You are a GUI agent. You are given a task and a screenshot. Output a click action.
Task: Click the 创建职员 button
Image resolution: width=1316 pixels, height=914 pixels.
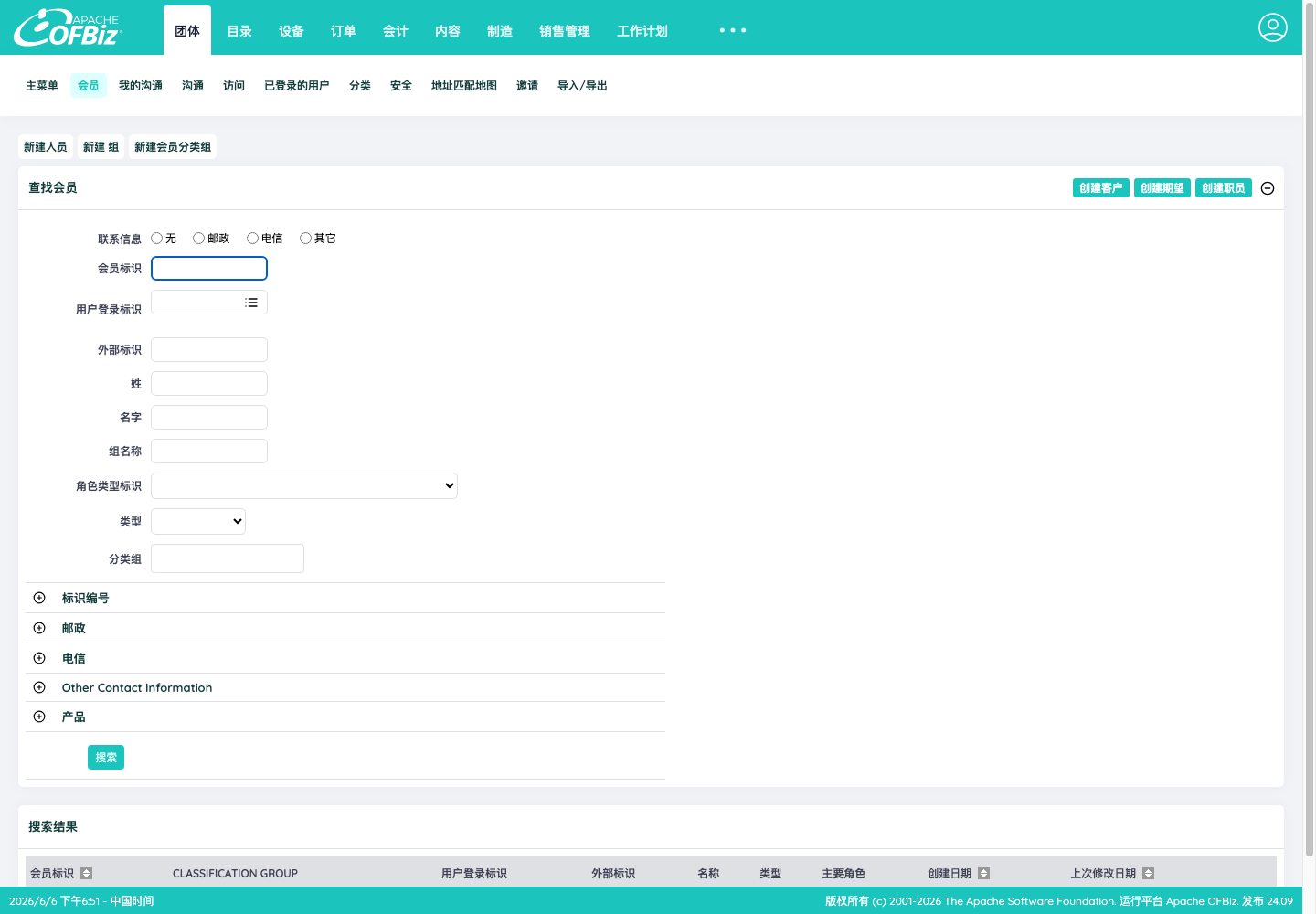click(1224, 188)
